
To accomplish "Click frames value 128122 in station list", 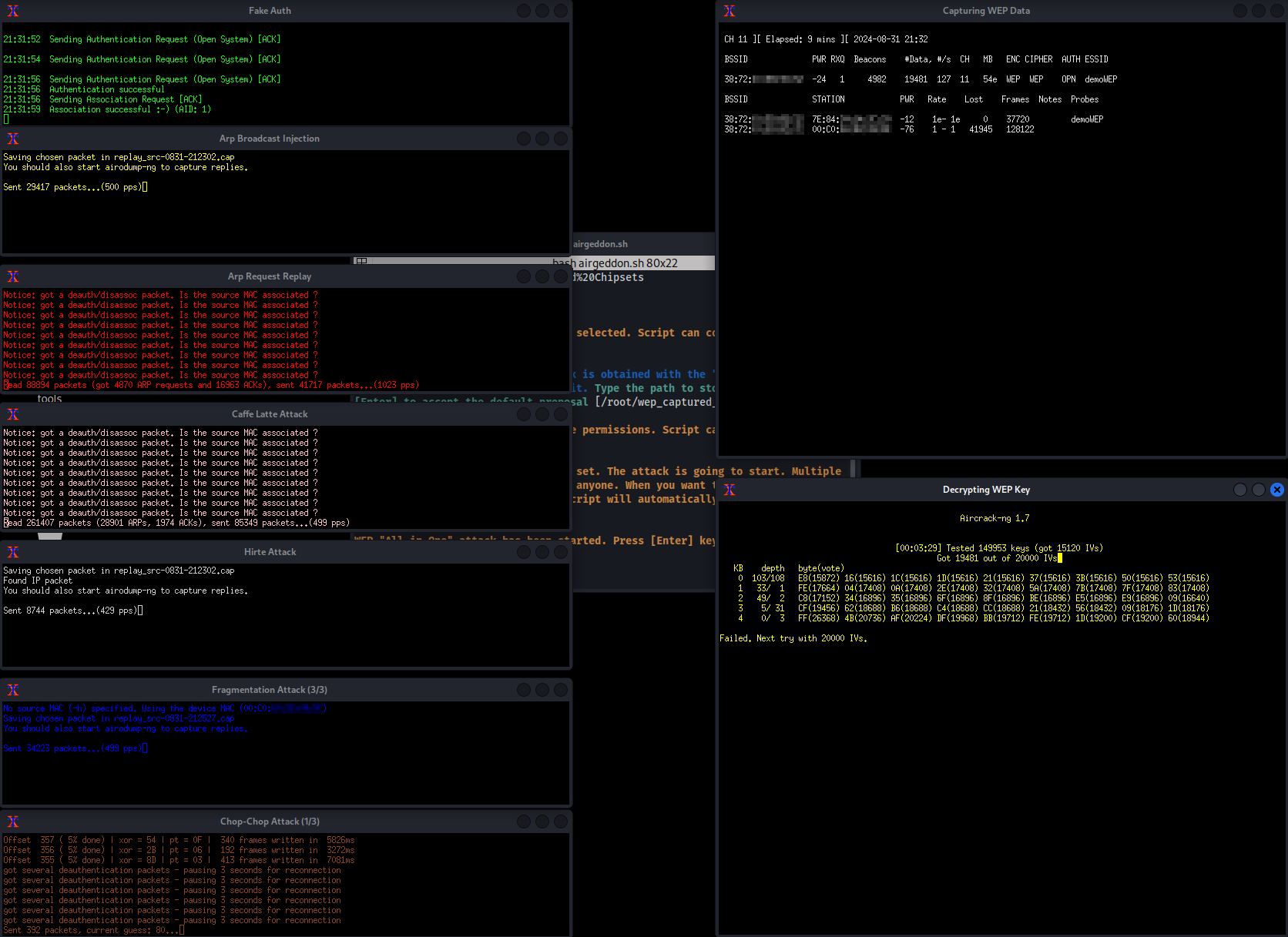I will 1020,129.
